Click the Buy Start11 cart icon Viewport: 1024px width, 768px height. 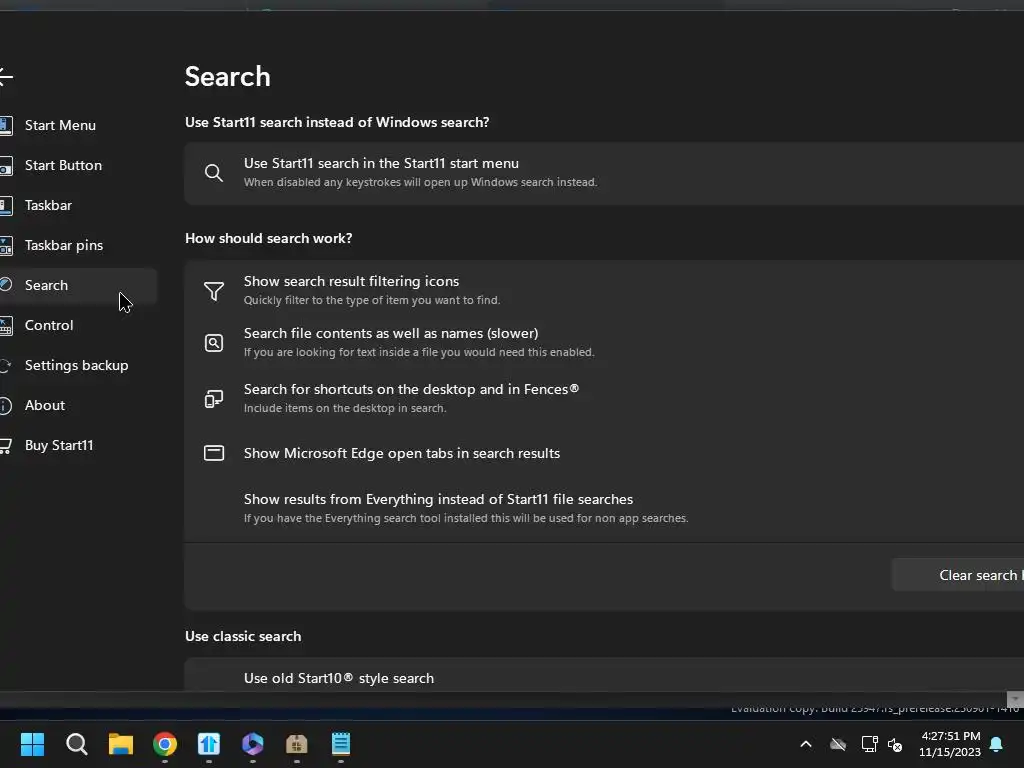(5, 446)
